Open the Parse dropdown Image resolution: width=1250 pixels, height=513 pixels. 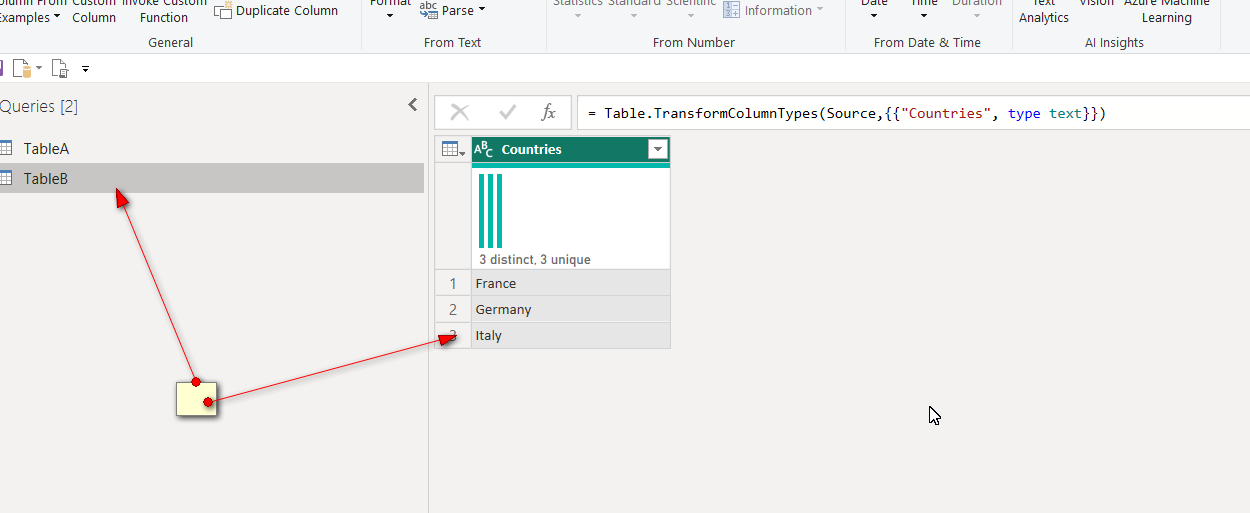coord(452,10)
